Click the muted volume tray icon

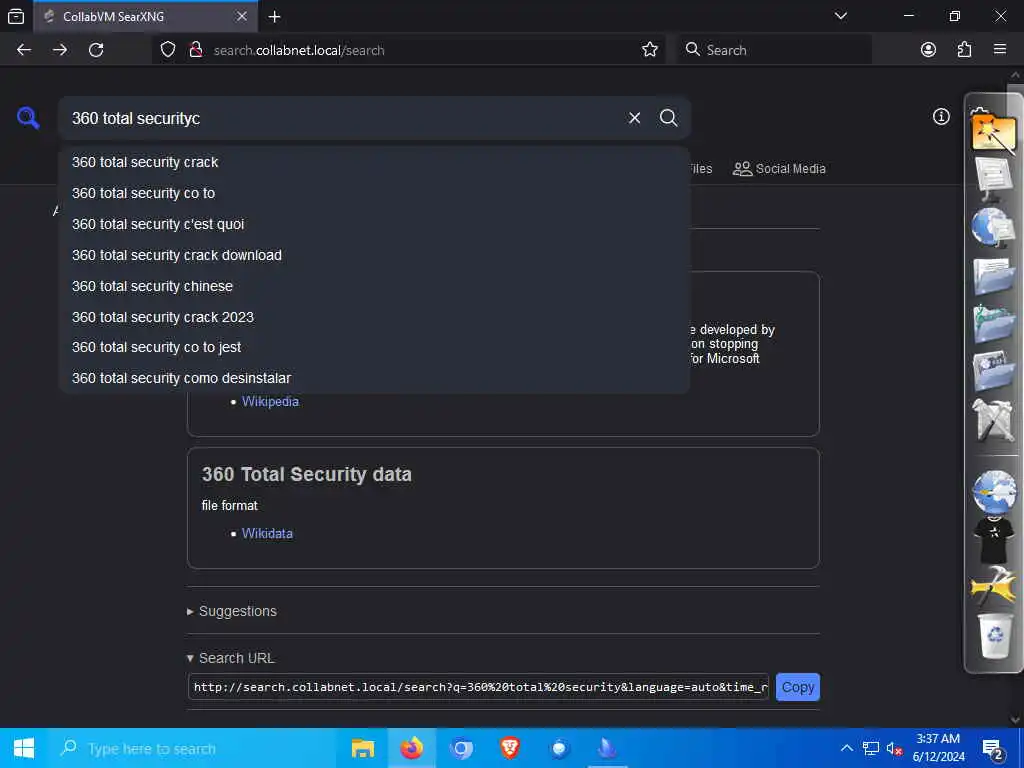point(894,748)
